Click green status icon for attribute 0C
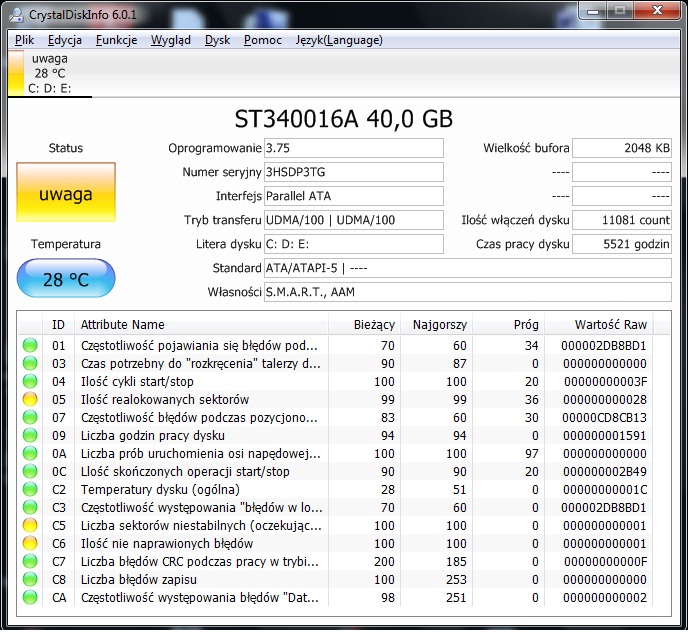 pos(30,471)
